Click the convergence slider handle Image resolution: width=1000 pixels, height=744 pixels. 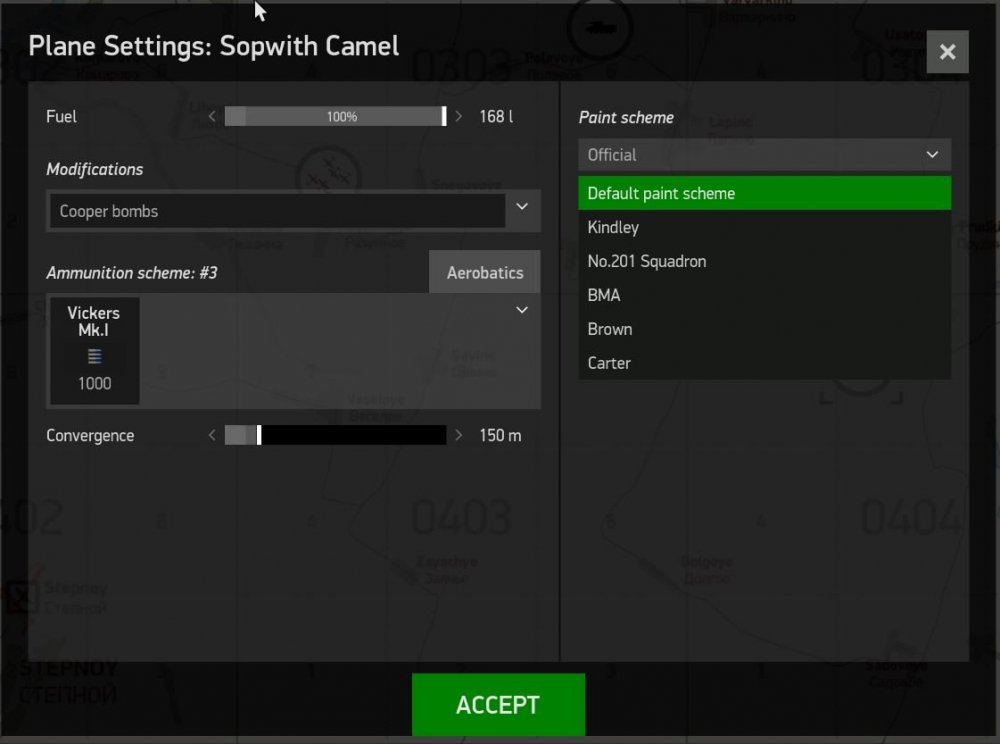pos(257,434)
